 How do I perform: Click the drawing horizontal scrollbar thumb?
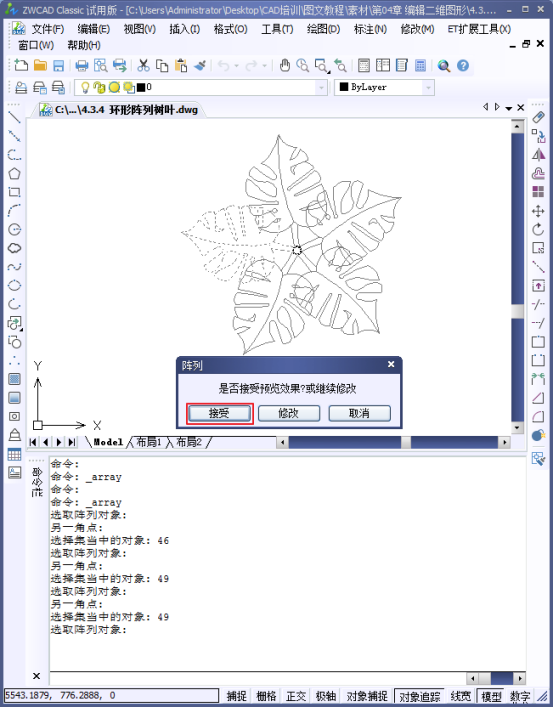coord(406,442)
